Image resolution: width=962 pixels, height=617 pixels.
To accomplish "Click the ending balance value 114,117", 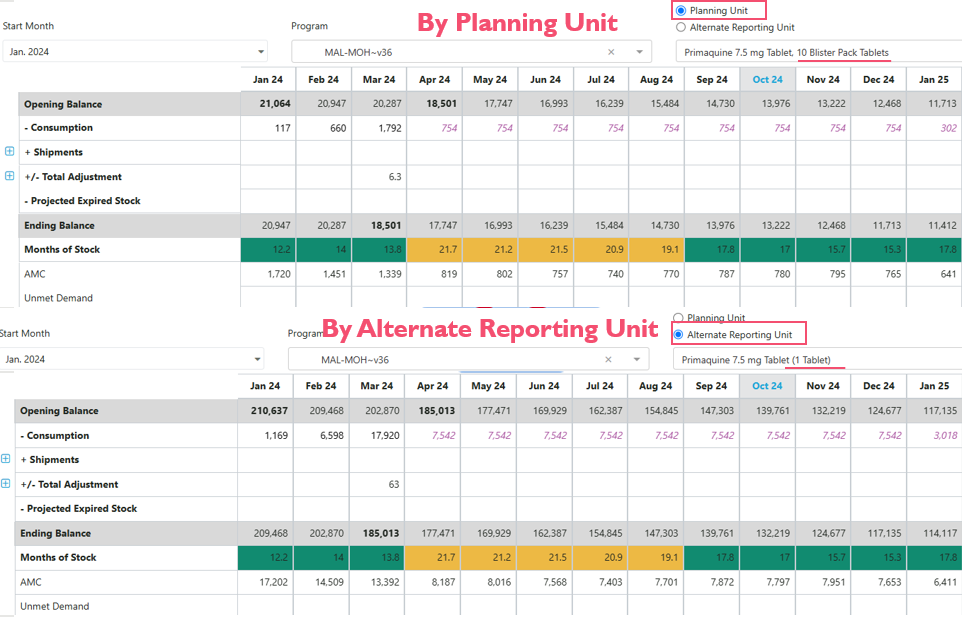I will pyautogui.click(x=941, y=533).
